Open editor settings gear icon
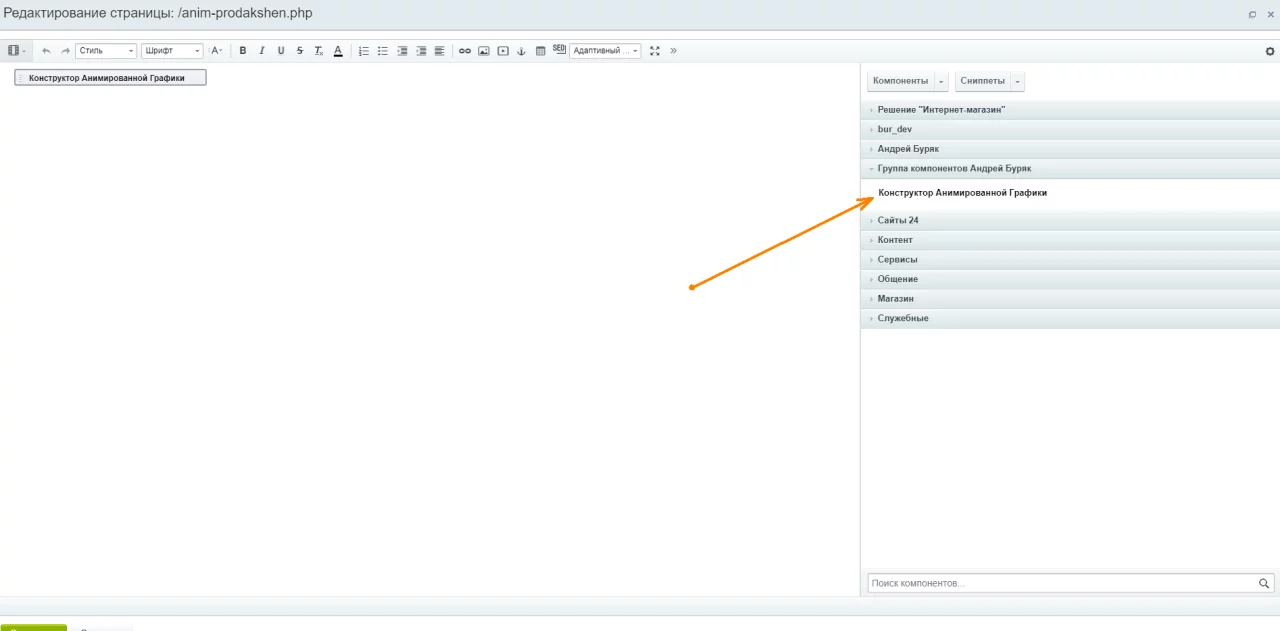Image resolution: width=1280 pixels, height=631 pixels. [1271, 51]
